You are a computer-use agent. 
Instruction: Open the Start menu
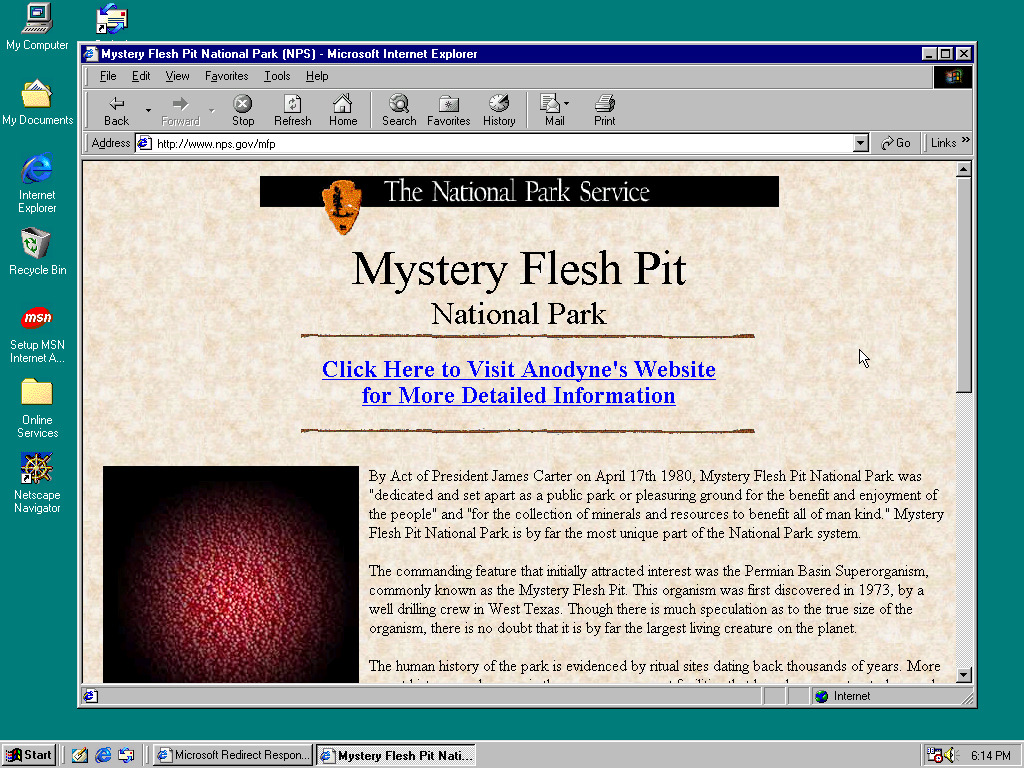coord(29,755)
